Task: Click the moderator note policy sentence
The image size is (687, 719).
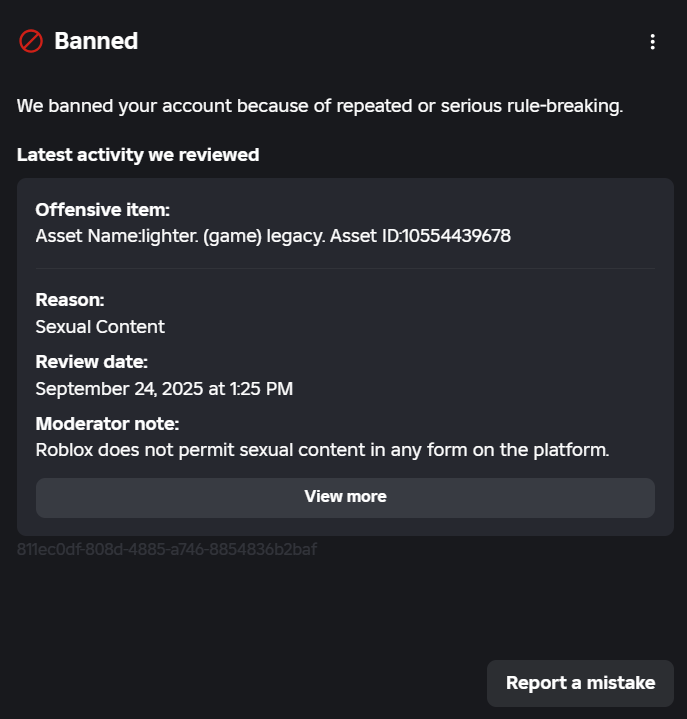Action: [322, 450]
